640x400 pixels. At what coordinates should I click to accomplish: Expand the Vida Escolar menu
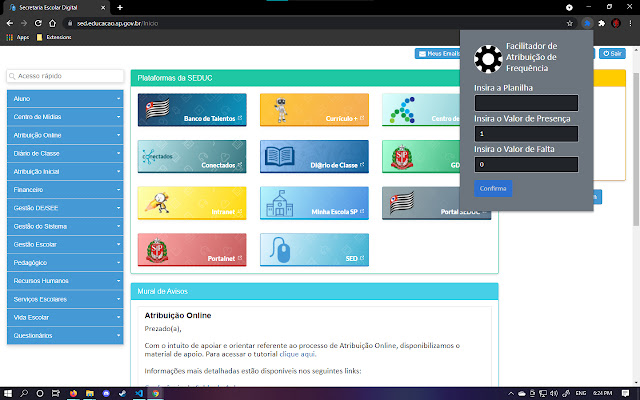(x=65, y=317)
